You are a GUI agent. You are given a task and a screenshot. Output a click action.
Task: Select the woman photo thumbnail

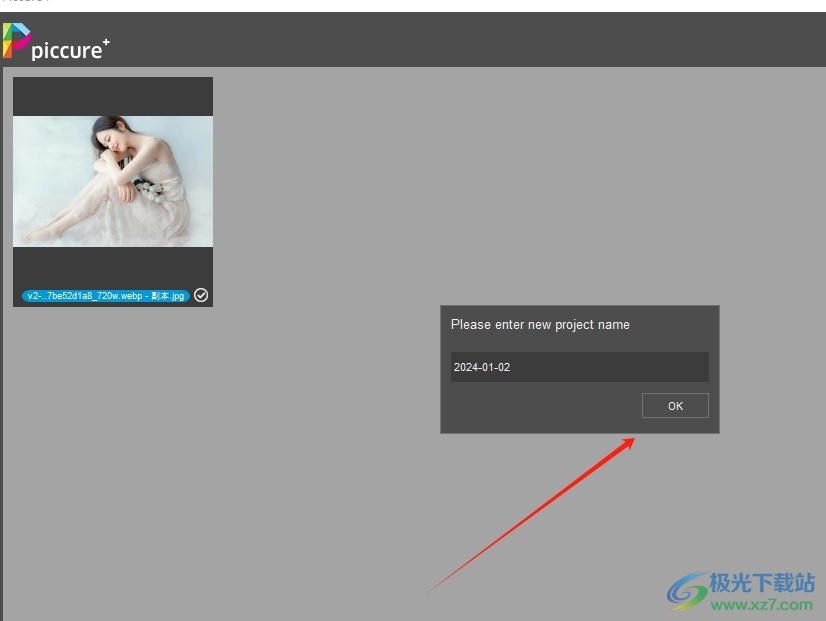click(x=112, y=181)
